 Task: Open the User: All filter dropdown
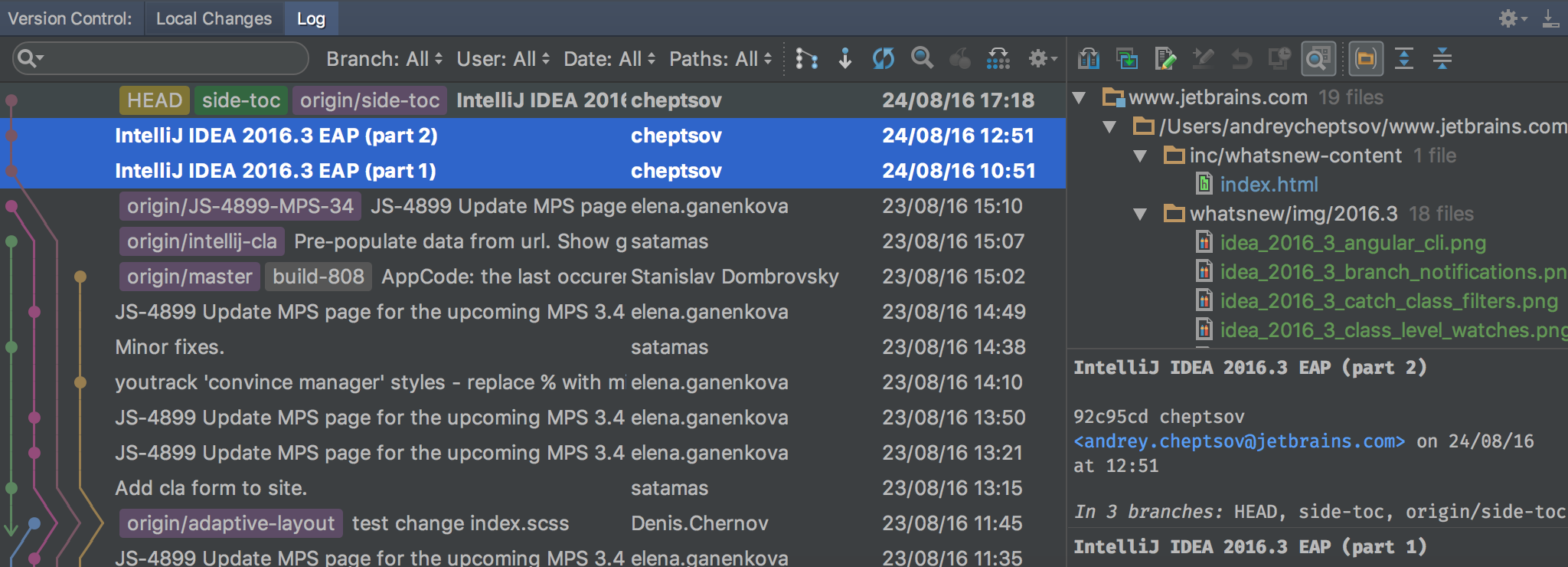(x=503, y=59)
